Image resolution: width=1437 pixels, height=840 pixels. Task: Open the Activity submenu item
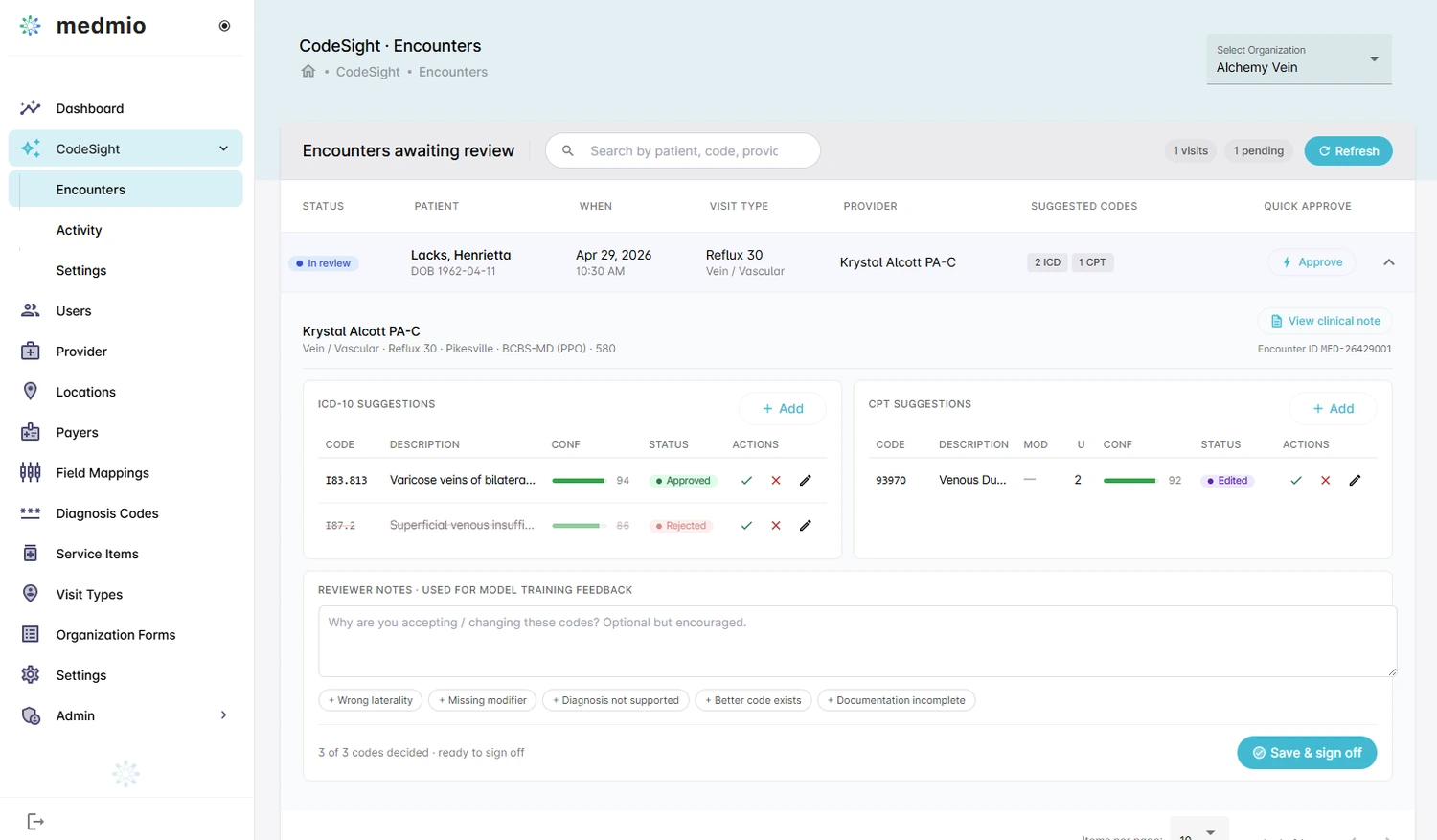79,230
